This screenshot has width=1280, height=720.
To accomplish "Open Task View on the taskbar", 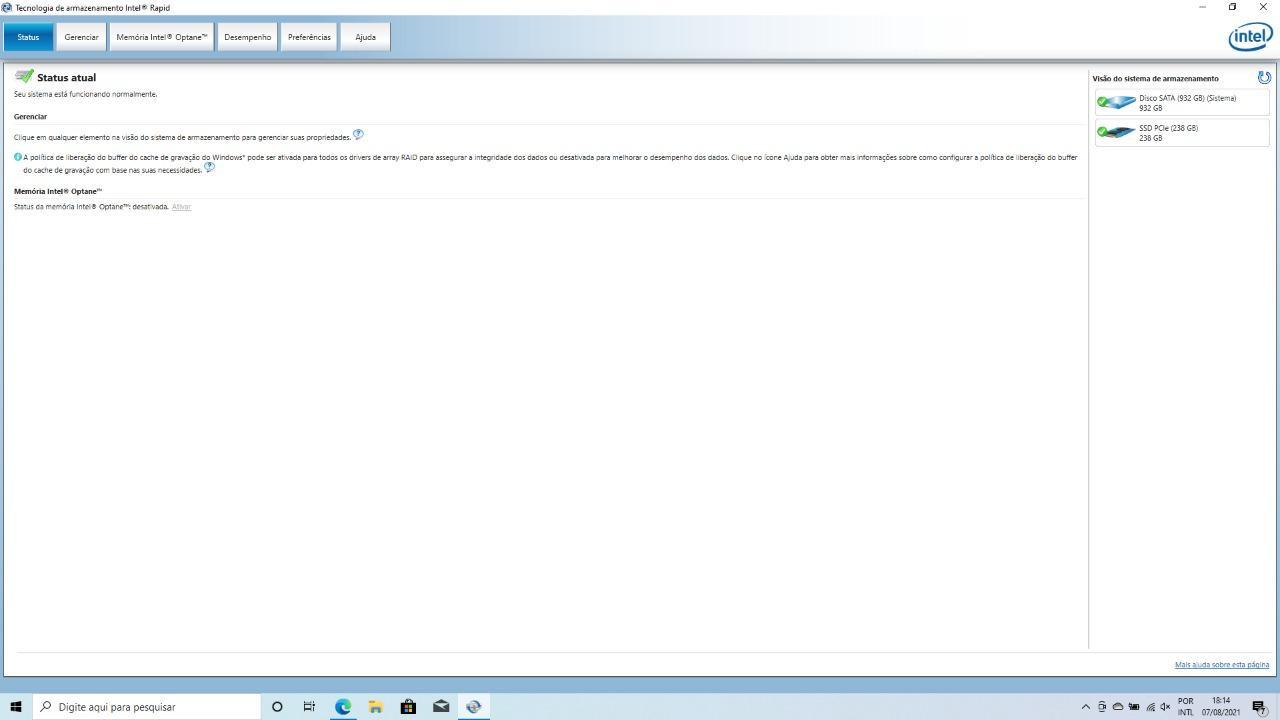I will 309,707.
